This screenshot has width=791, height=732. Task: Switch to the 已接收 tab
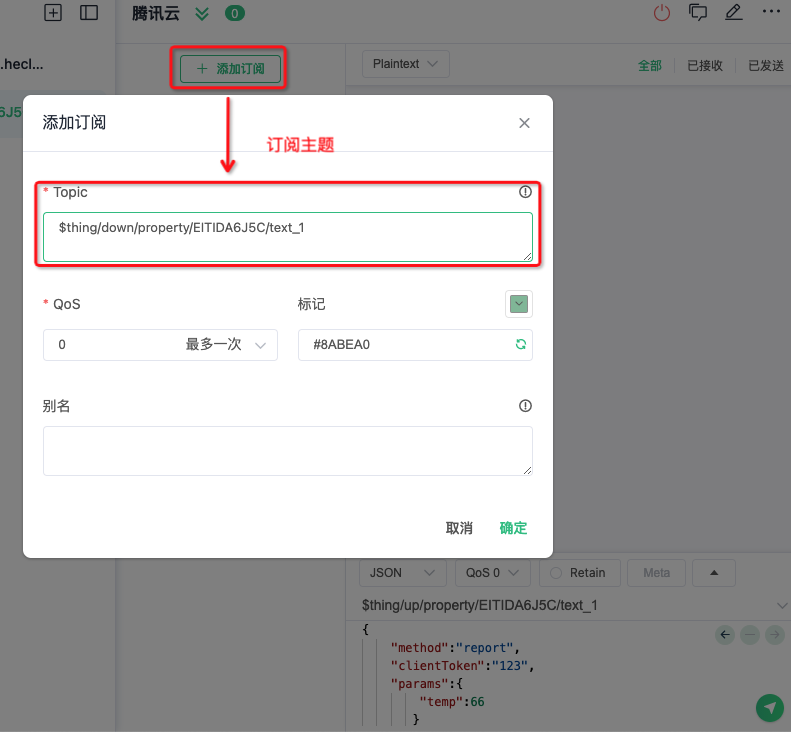click(705, 66)
